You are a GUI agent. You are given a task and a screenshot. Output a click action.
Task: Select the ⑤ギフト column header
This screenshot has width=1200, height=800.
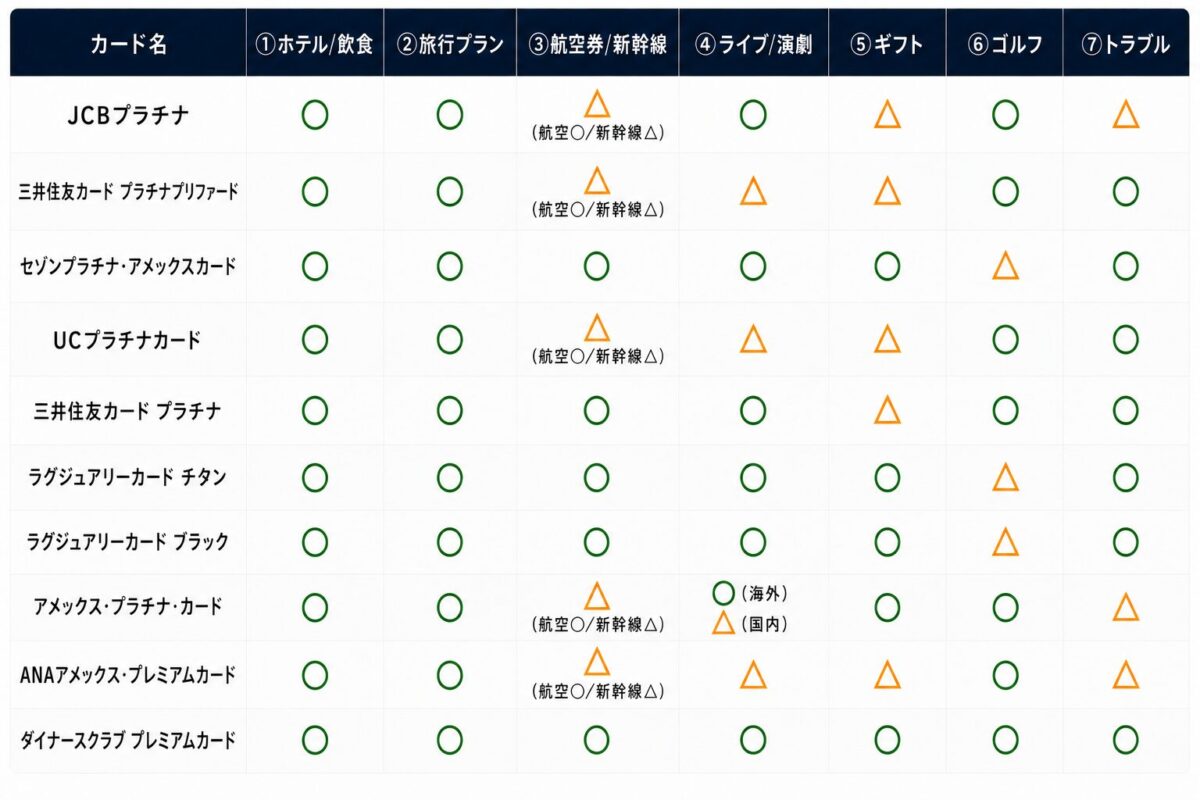pos(887,45)
